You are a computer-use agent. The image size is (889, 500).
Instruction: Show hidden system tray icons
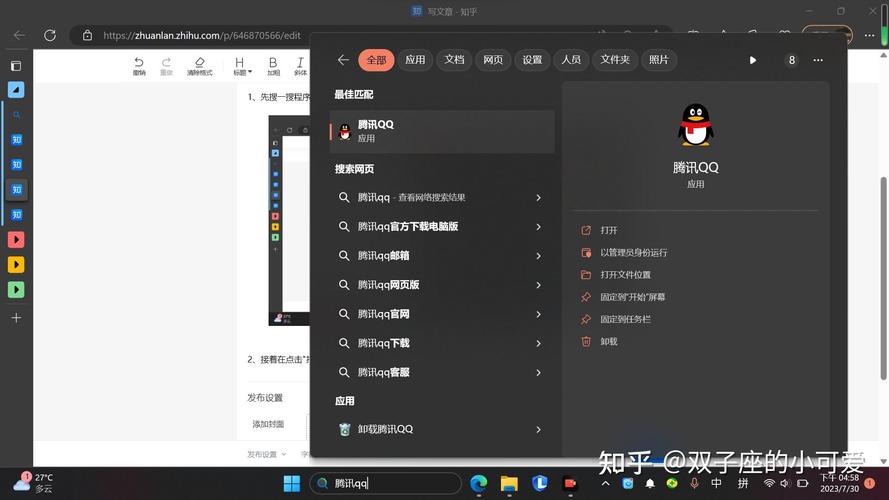coord(606,484)
